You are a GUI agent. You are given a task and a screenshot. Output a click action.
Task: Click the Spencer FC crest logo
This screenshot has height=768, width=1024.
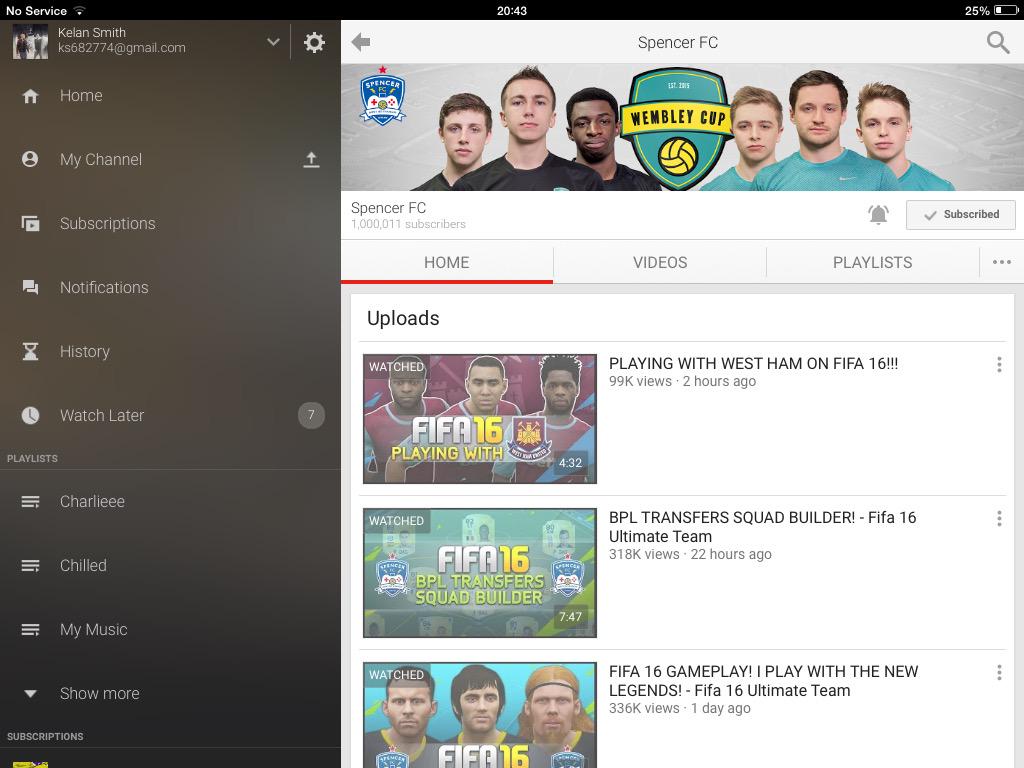tap(383, 96)
